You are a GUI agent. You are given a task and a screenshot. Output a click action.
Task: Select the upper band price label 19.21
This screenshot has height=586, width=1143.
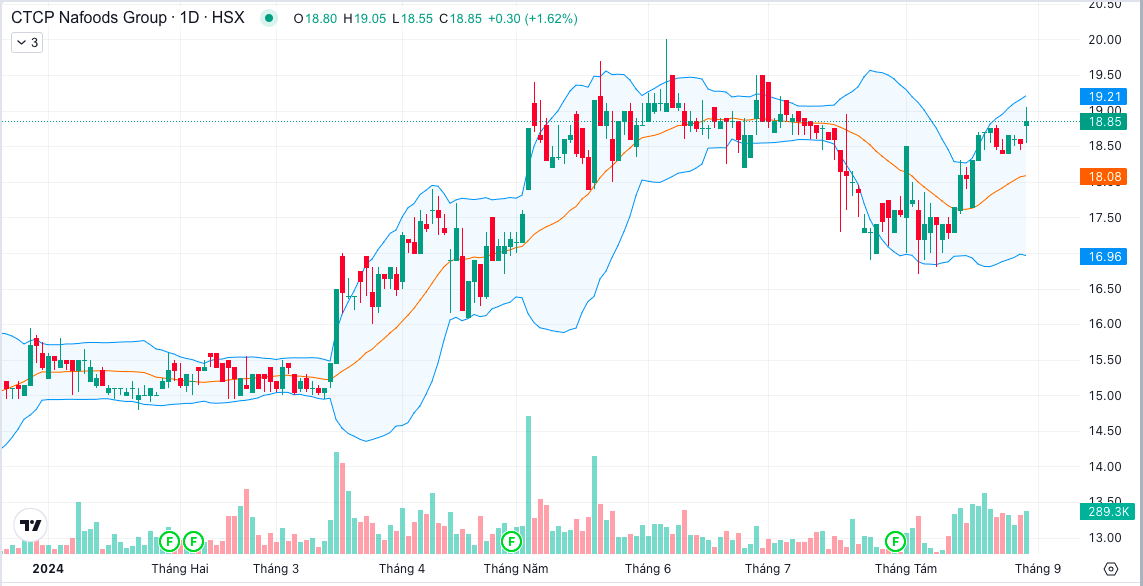point(1103,96)
